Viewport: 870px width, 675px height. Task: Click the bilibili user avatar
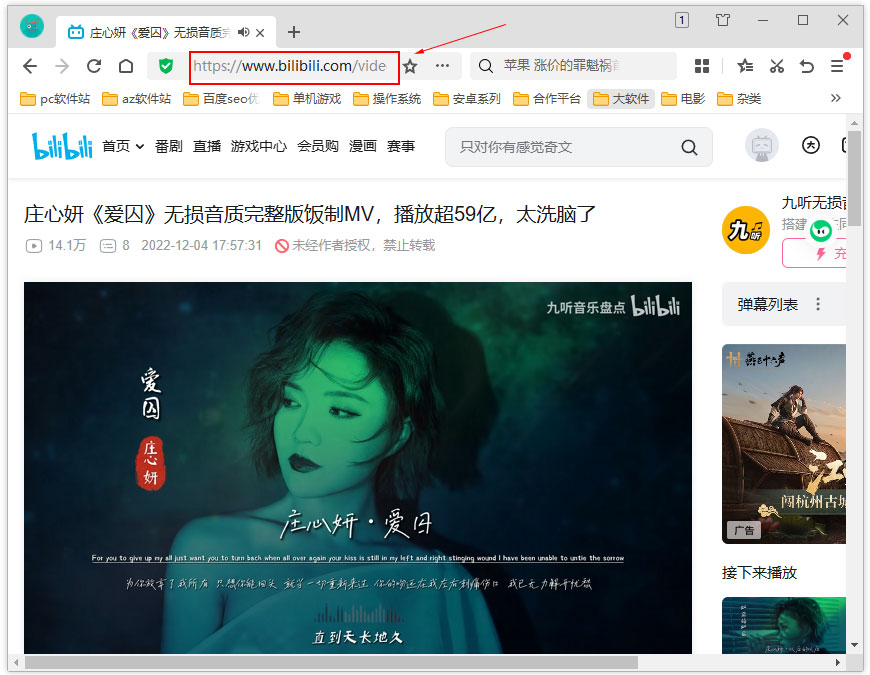762,145
